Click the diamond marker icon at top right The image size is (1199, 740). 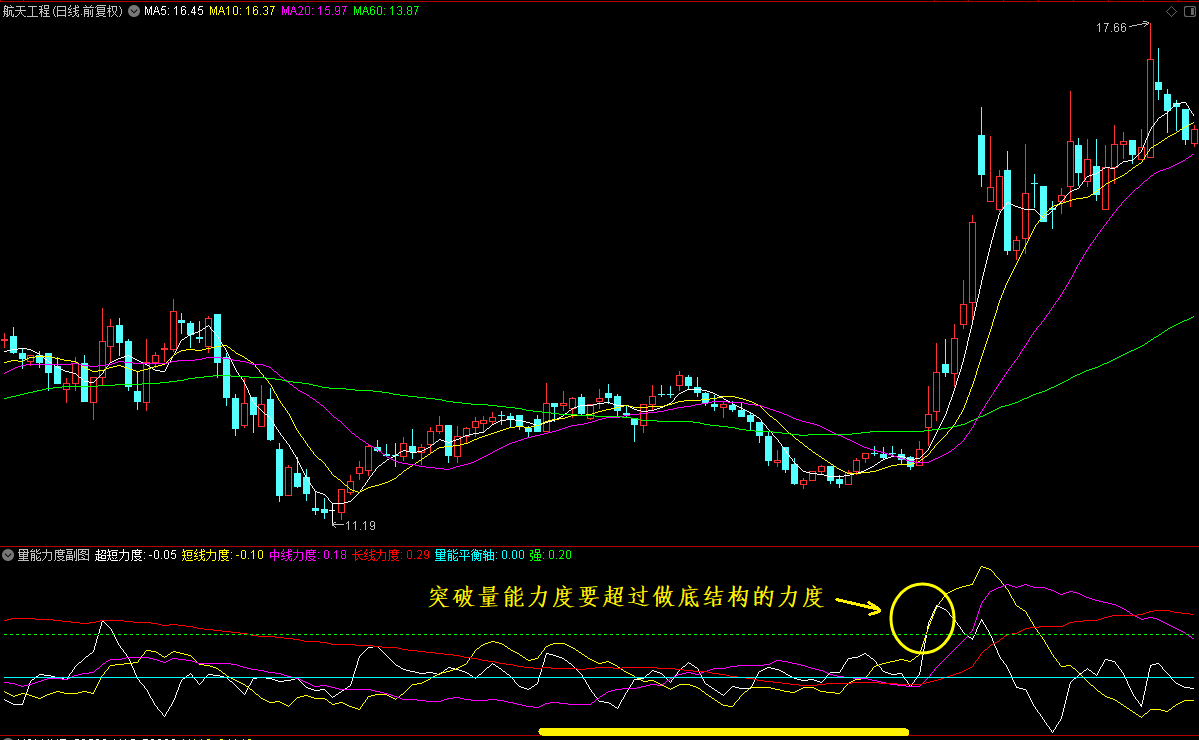click(1171, 11)
